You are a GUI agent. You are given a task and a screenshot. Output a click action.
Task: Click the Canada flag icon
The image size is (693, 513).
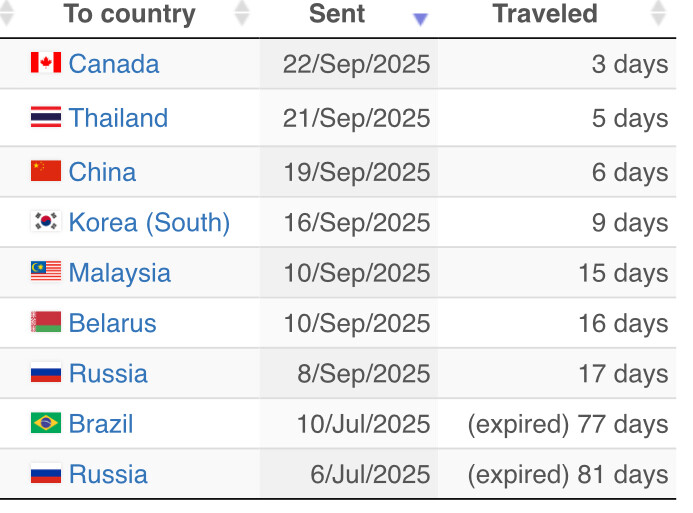coord(46,63)
